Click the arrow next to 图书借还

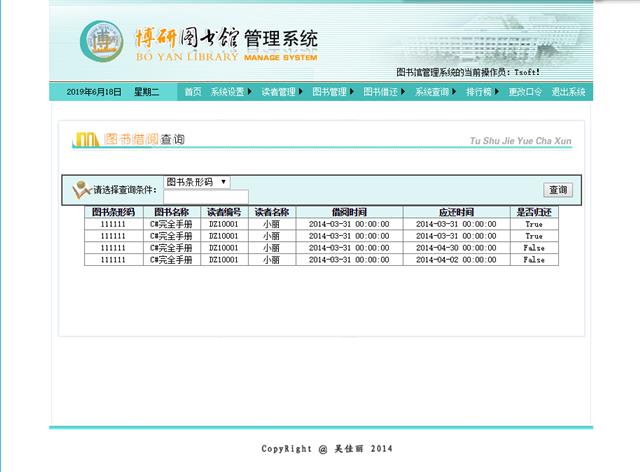click(x=404, y=92)
